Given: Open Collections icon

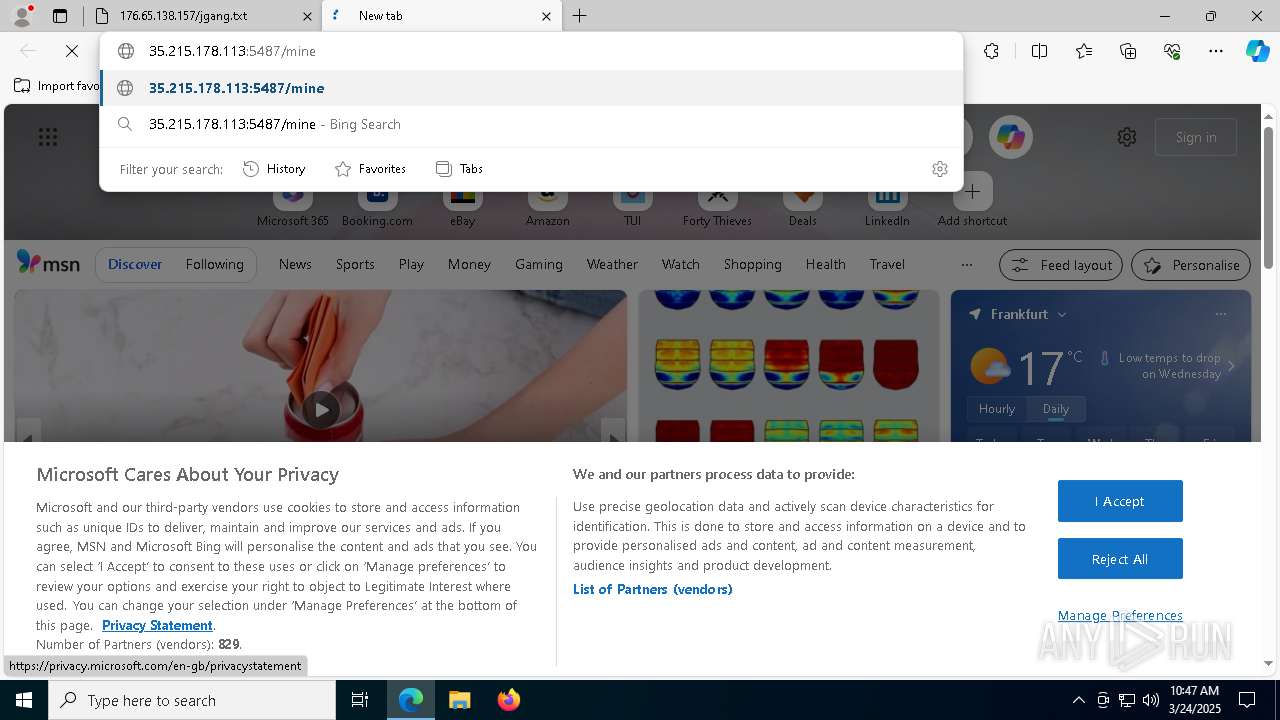Looking at the screenshot, I should [1128, 51].
